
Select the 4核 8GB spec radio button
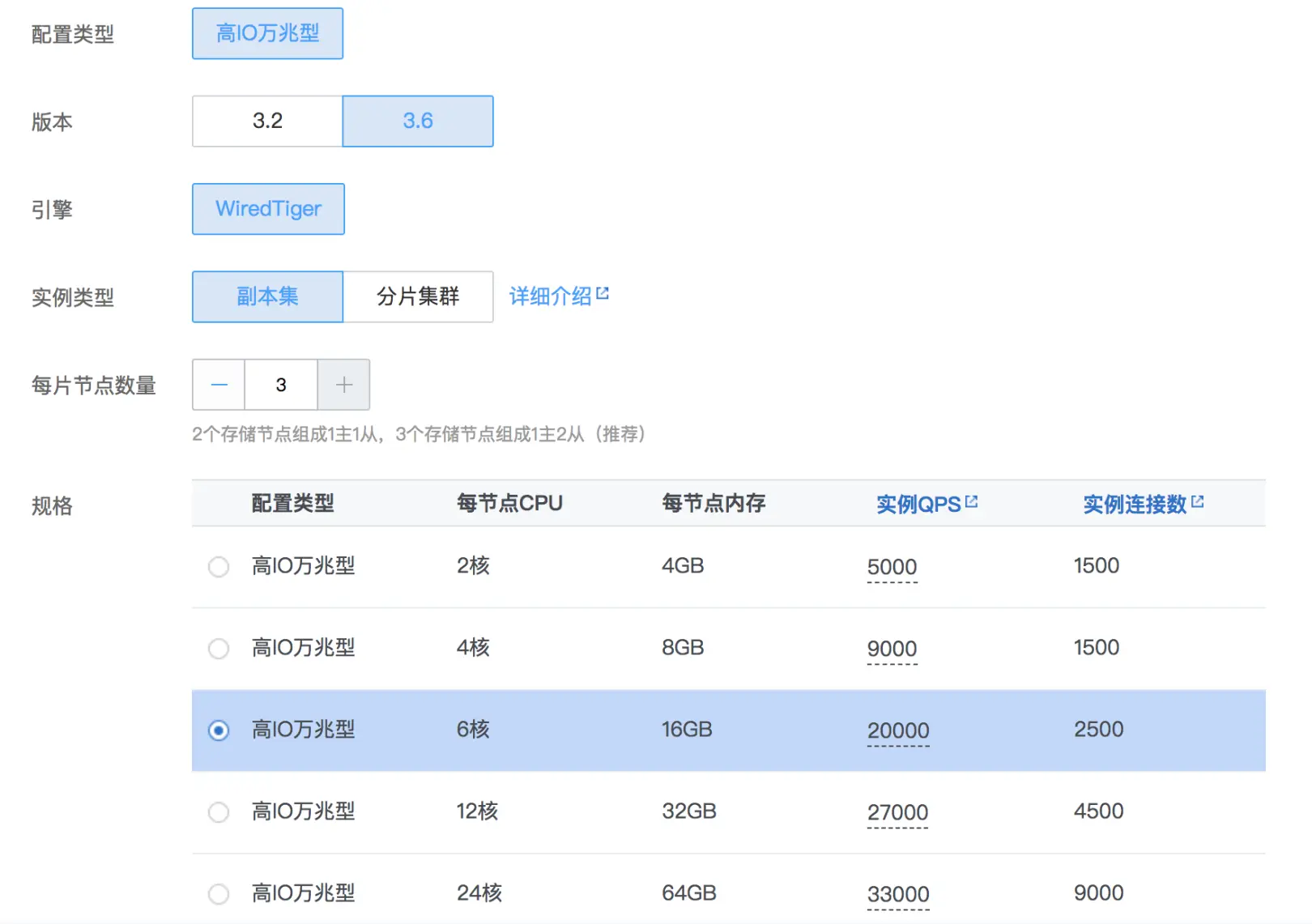[219, 649]
